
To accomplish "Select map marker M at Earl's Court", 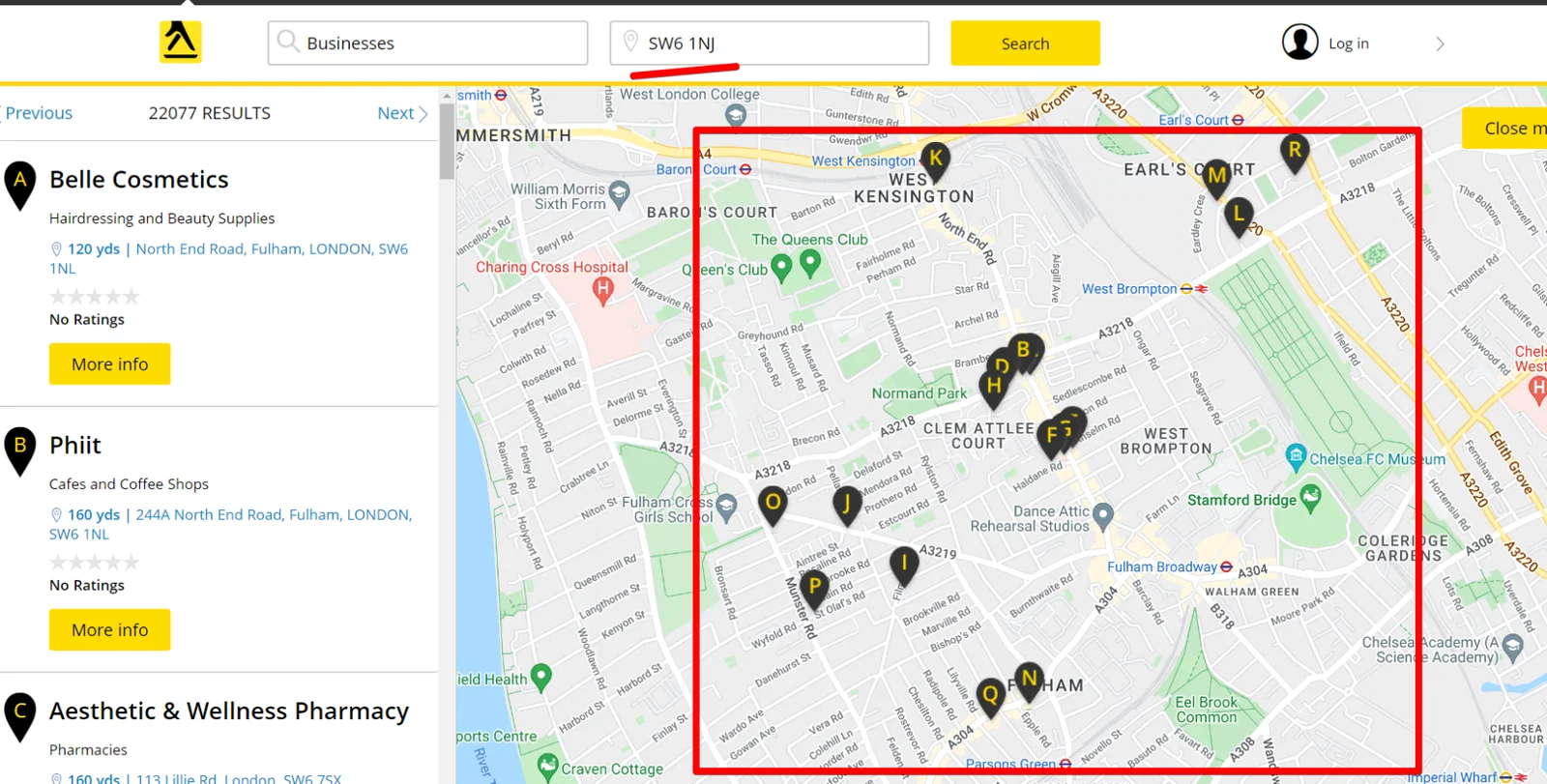I will (x=1216, y=178).
